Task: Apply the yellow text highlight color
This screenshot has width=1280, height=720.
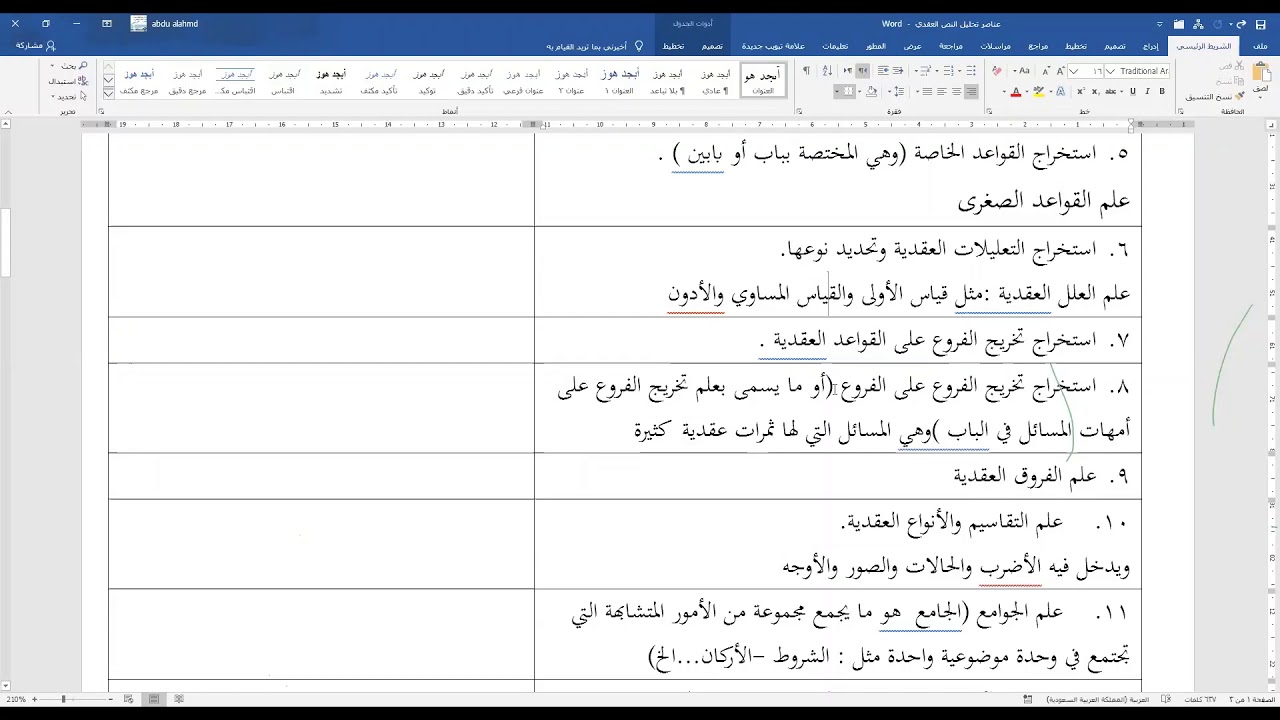Action: [x=1038, y=91]
